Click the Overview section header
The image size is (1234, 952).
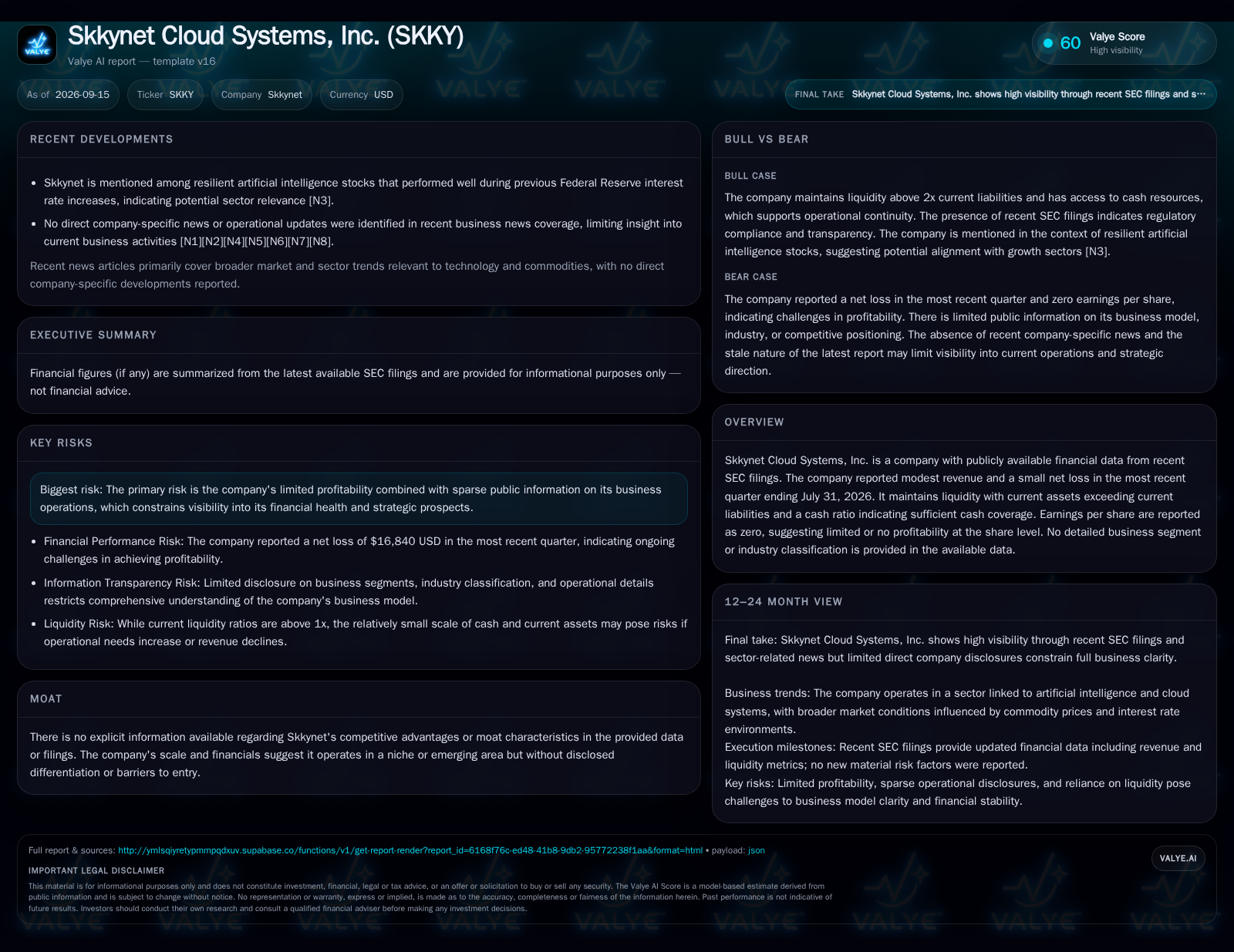(754, 422)
